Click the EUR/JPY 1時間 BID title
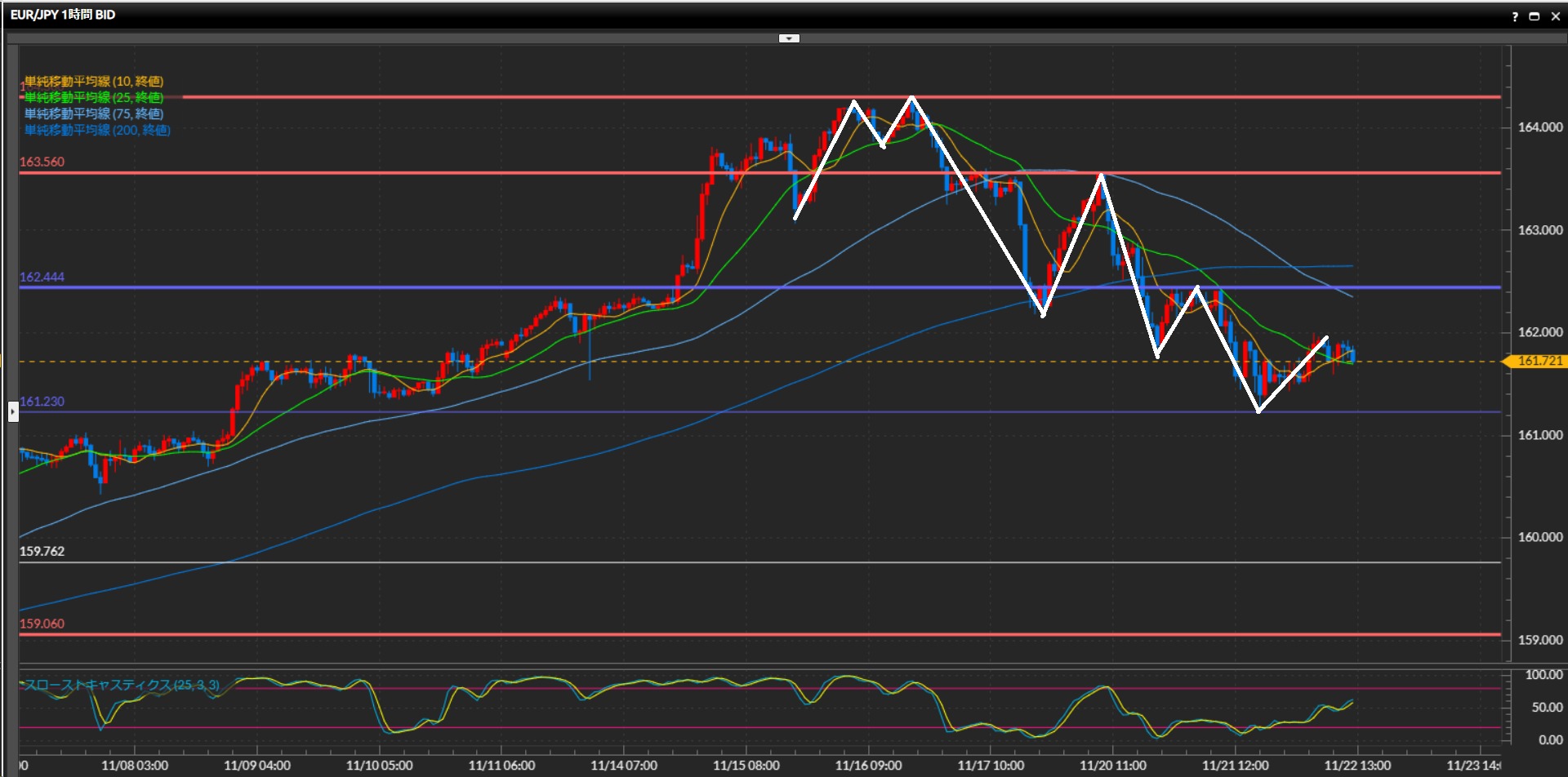Viewport: 1568px width, 777px height. [63, 15]
